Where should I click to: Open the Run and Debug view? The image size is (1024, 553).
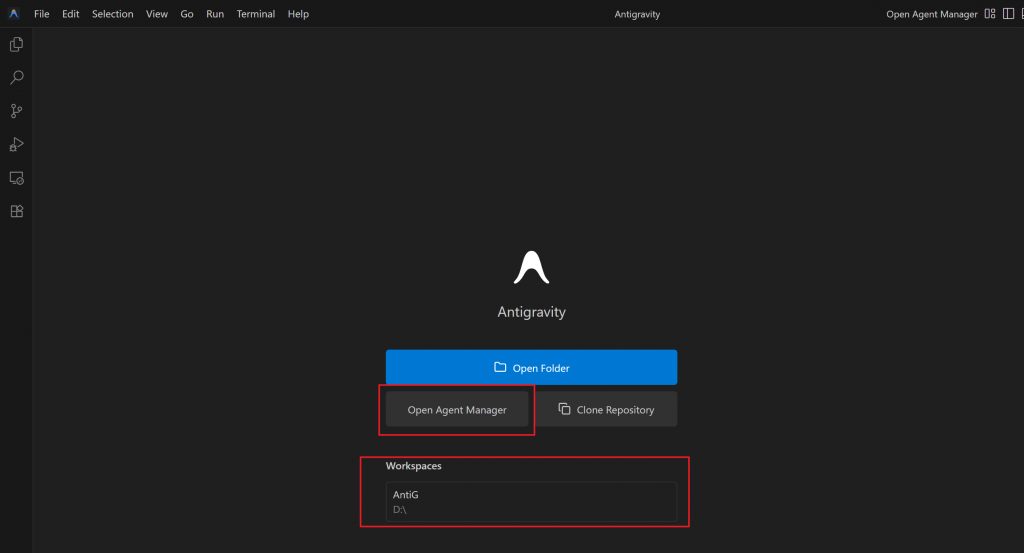pyautogui.click(x=16, y=144)
